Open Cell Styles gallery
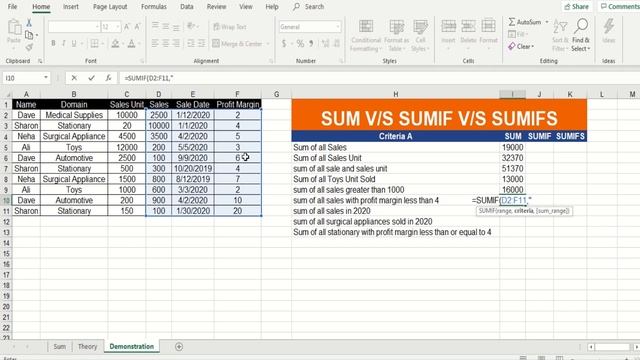The height and width of the screenshot is (360, 640). tap(420, 36)
